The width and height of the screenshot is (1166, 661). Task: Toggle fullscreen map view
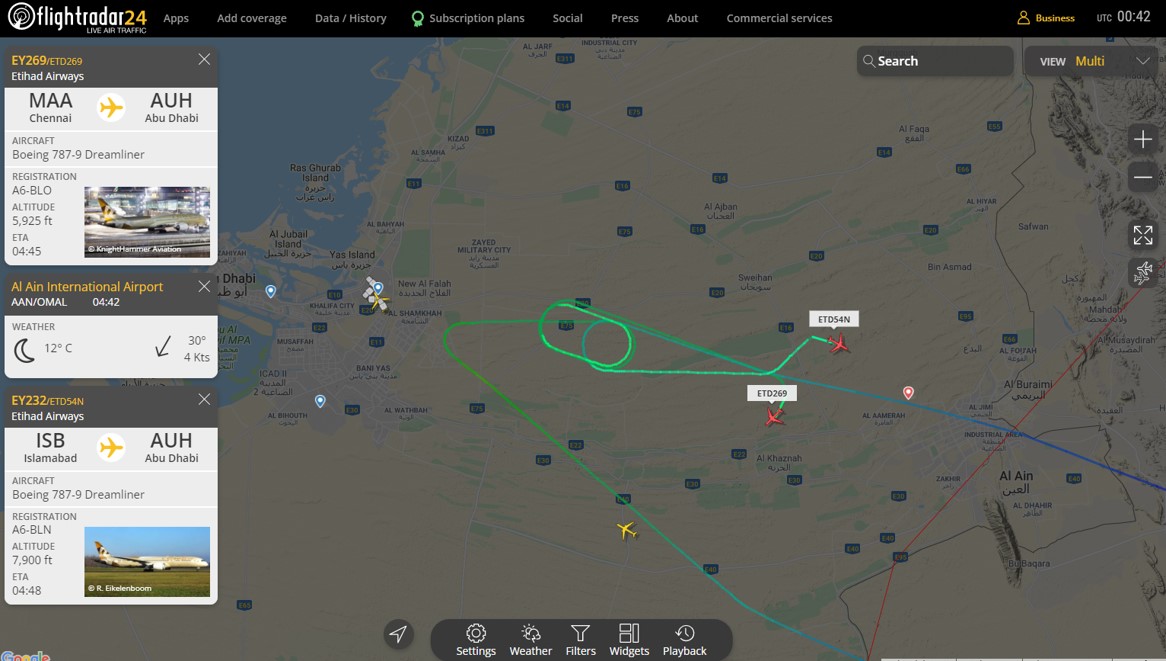(x=1143, y=235)
